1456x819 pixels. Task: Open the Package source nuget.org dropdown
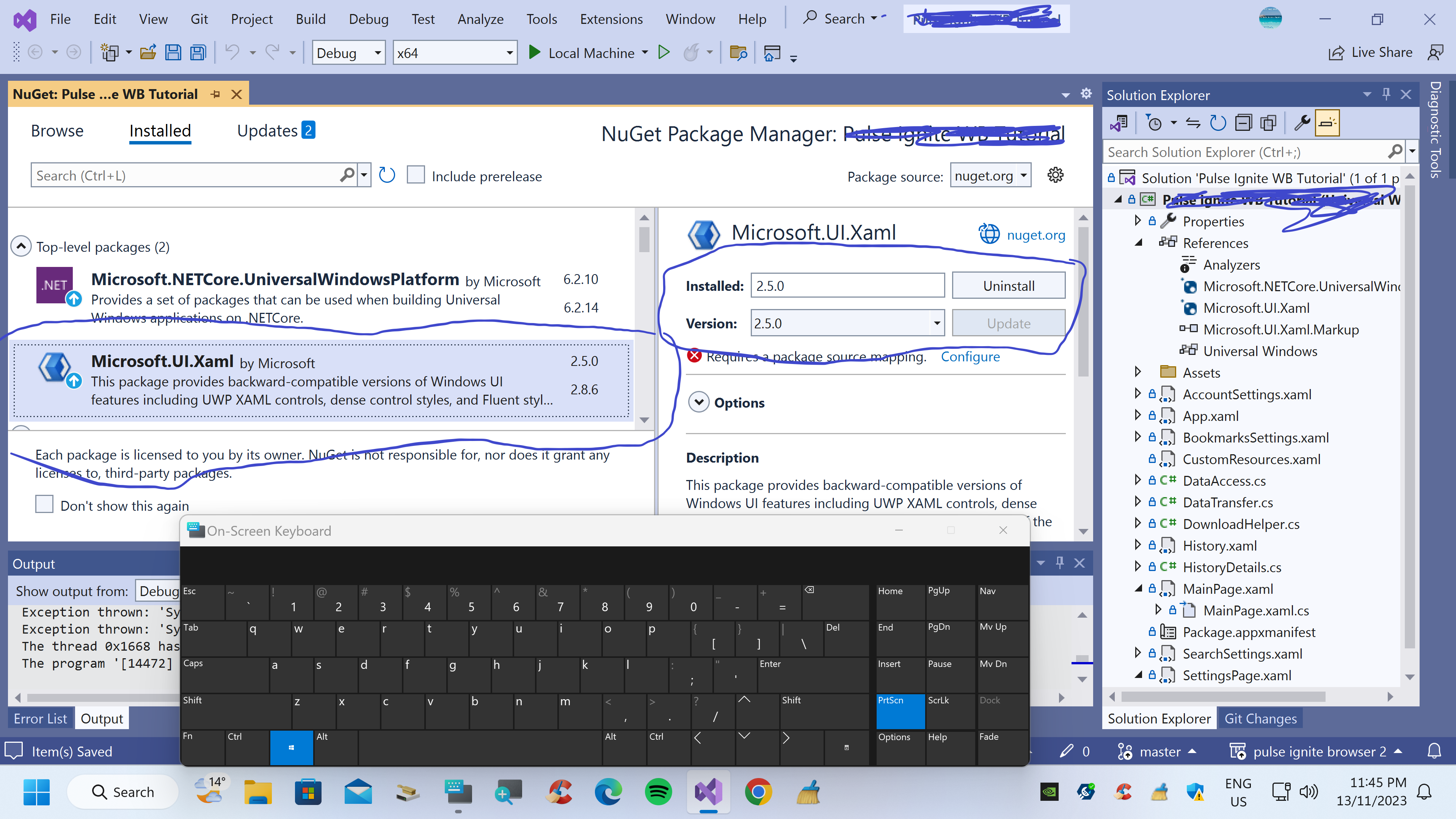pos(991,175)
